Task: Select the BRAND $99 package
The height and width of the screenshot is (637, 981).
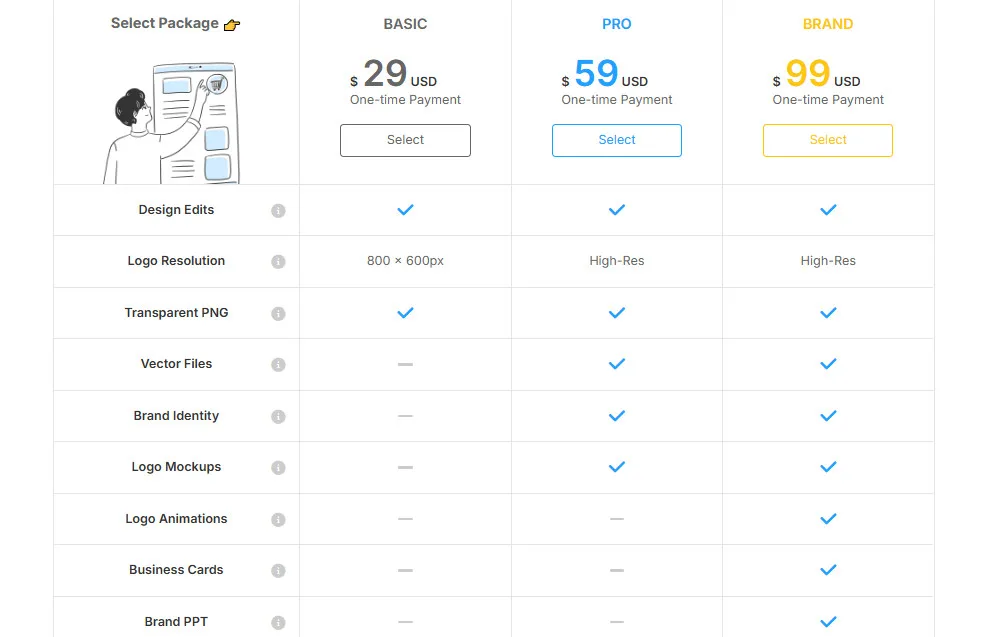Action: click(x=827, y=140)
